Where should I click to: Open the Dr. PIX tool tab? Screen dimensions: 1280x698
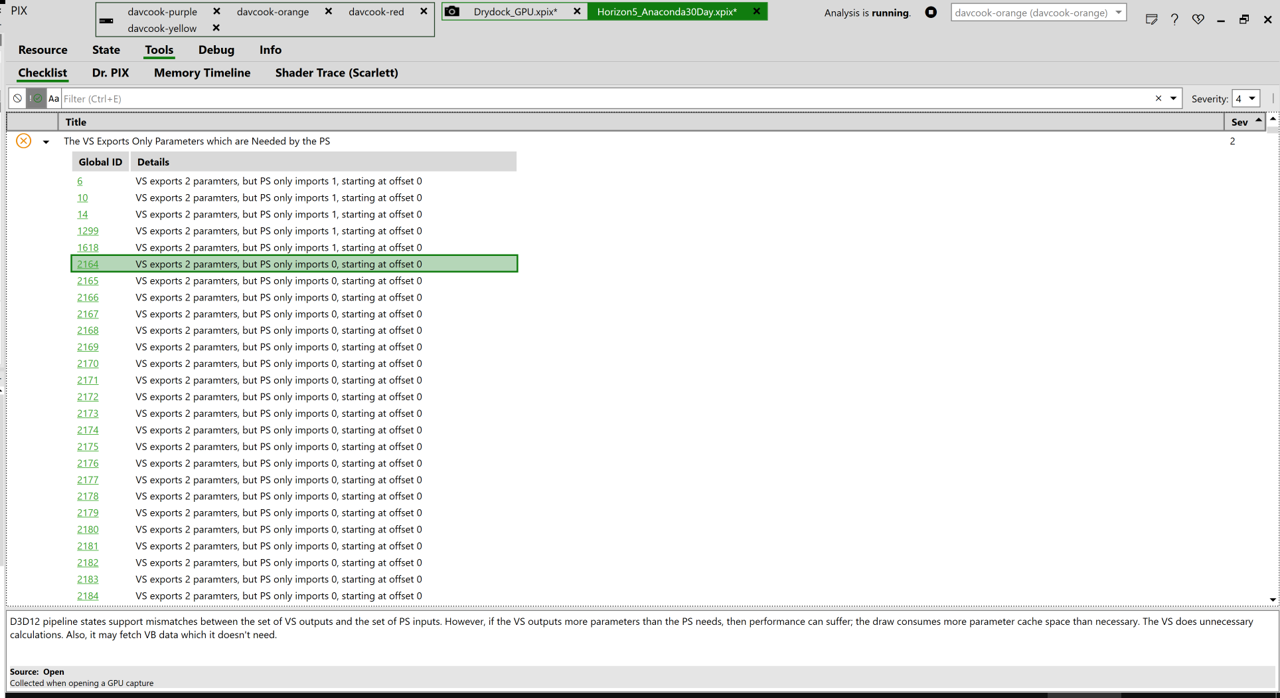click(x=110, y=73)
